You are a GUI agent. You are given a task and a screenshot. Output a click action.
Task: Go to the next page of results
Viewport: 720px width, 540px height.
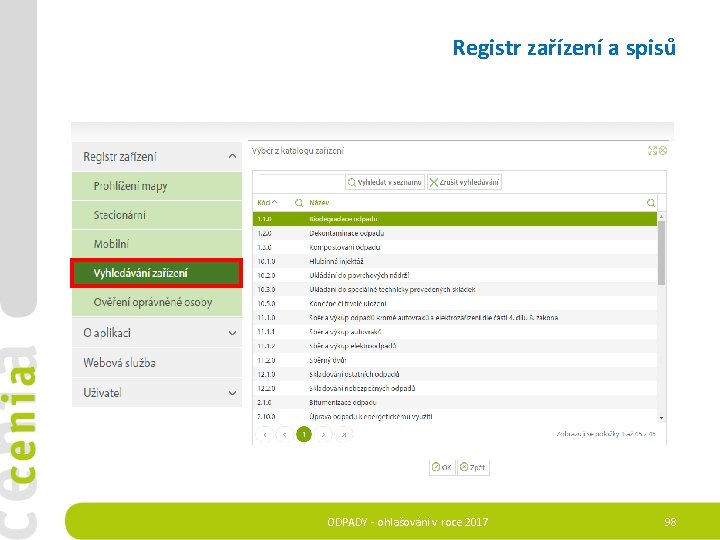(x=323, y=434)
